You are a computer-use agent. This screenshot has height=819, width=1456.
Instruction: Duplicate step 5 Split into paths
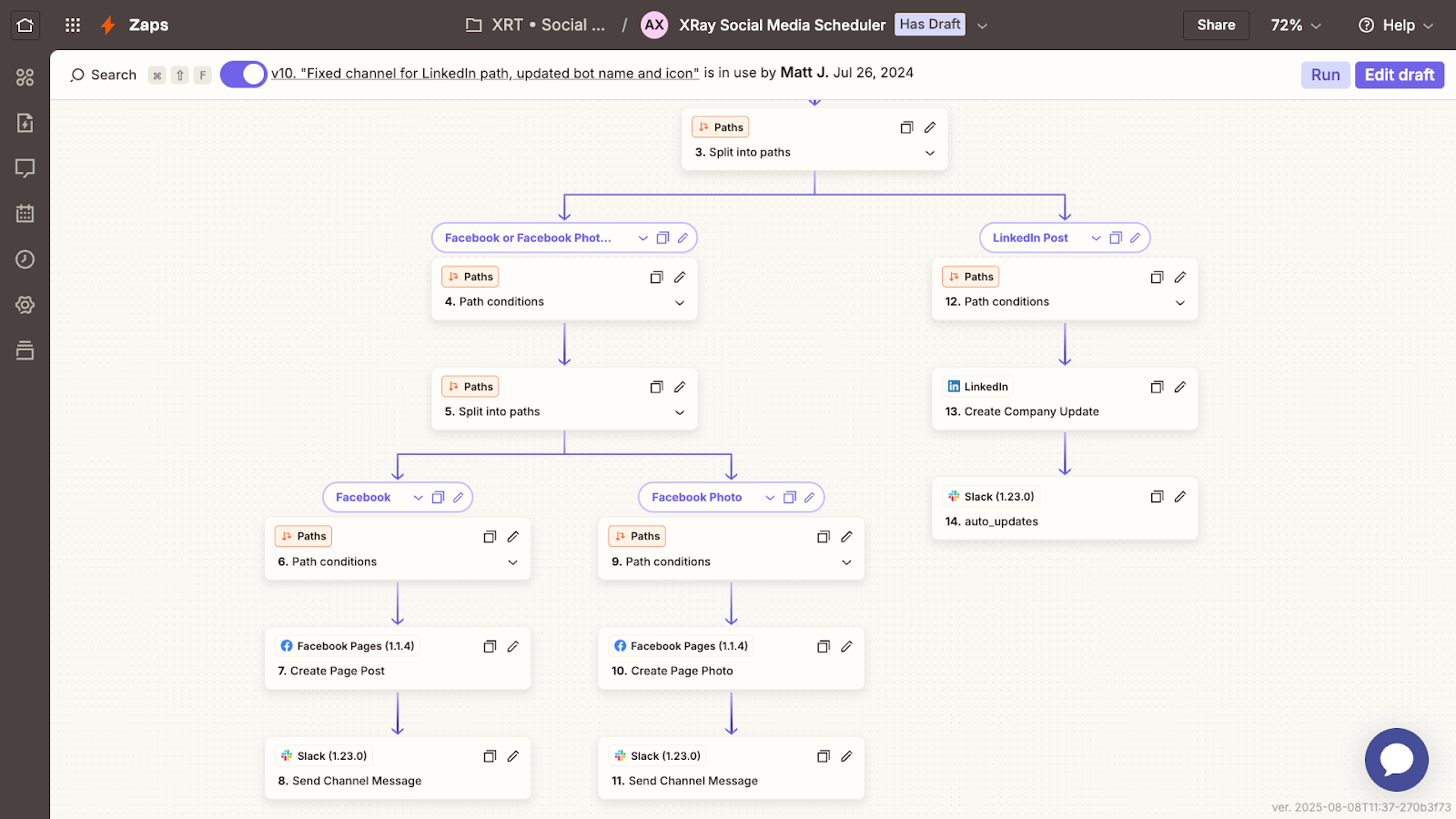656,387
